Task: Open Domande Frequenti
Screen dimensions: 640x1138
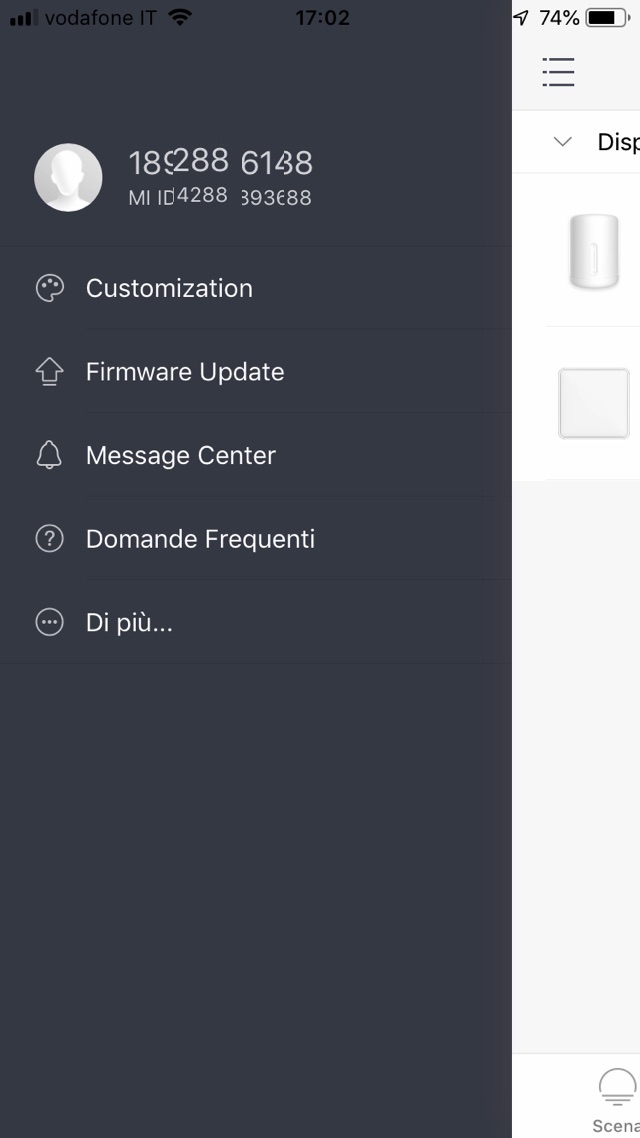Action: (x=200, y=539)
